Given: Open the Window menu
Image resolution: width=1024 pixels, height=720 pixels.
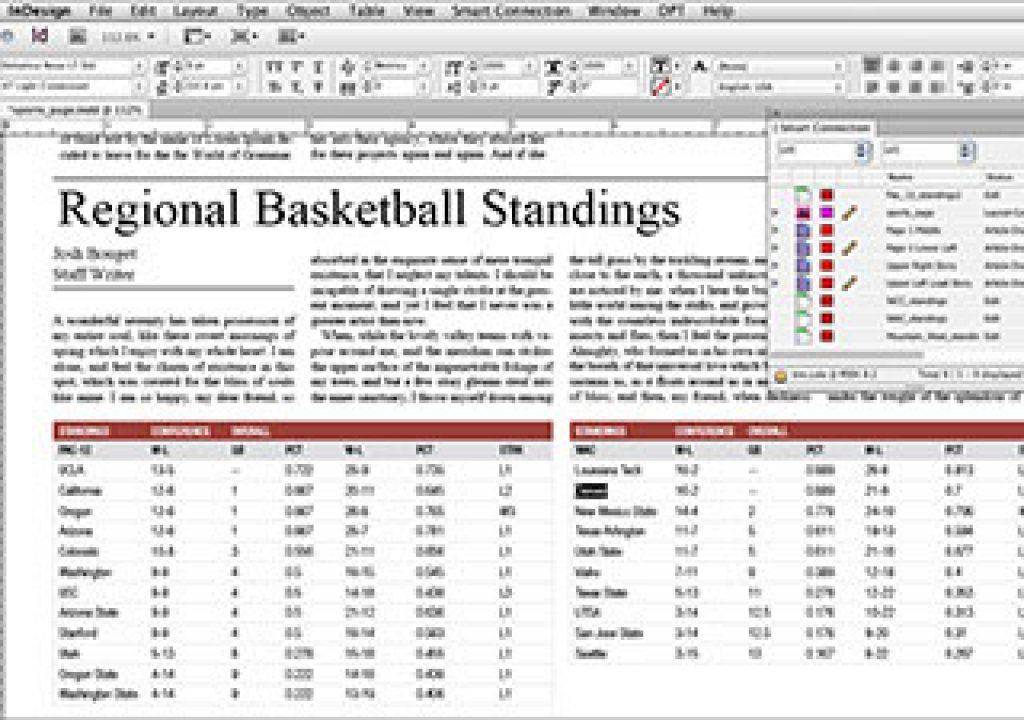Looking at the screenshot, I should coord(613,10).
